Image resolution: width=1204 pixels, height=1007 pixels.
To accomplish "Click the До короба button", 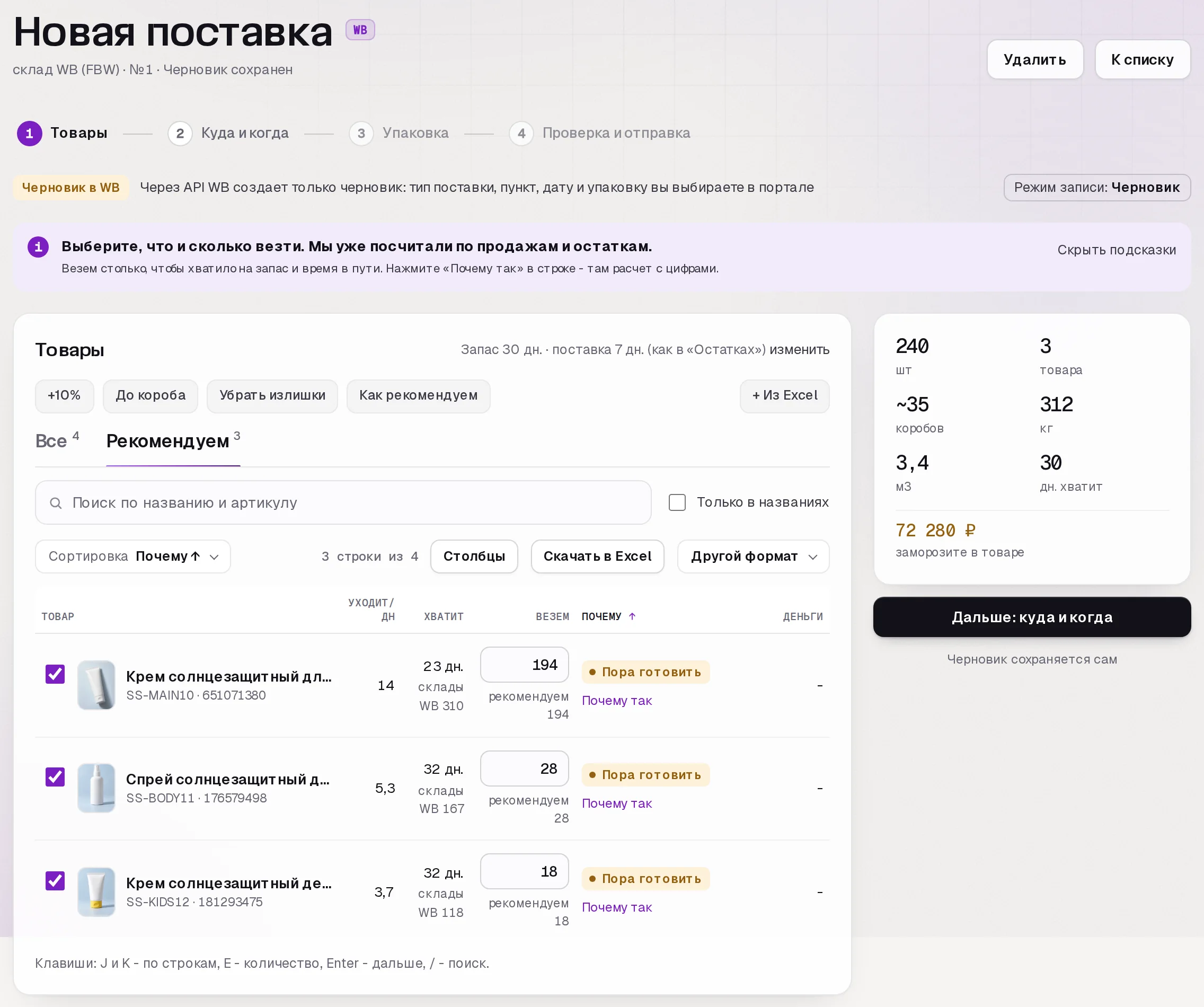I will [151, 396].
